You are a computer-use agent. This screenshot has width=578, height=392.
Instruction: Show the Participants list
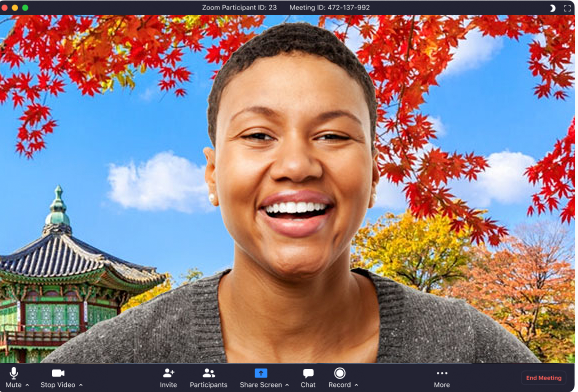click(208, 378)
